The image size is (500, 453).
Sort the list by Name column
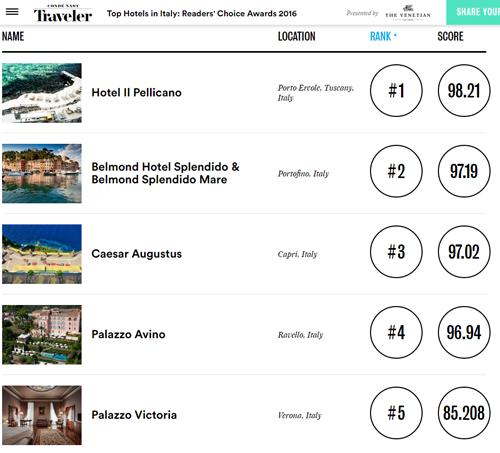tap(13, 36)
